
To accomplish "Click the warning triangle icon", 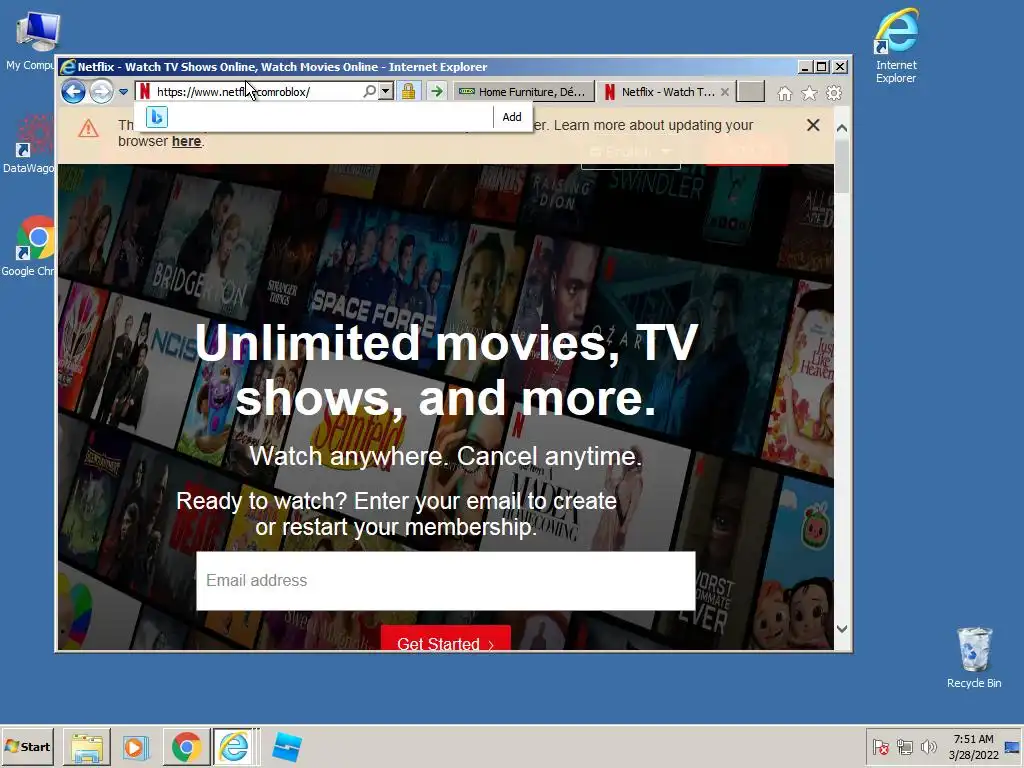I will 89,128.
